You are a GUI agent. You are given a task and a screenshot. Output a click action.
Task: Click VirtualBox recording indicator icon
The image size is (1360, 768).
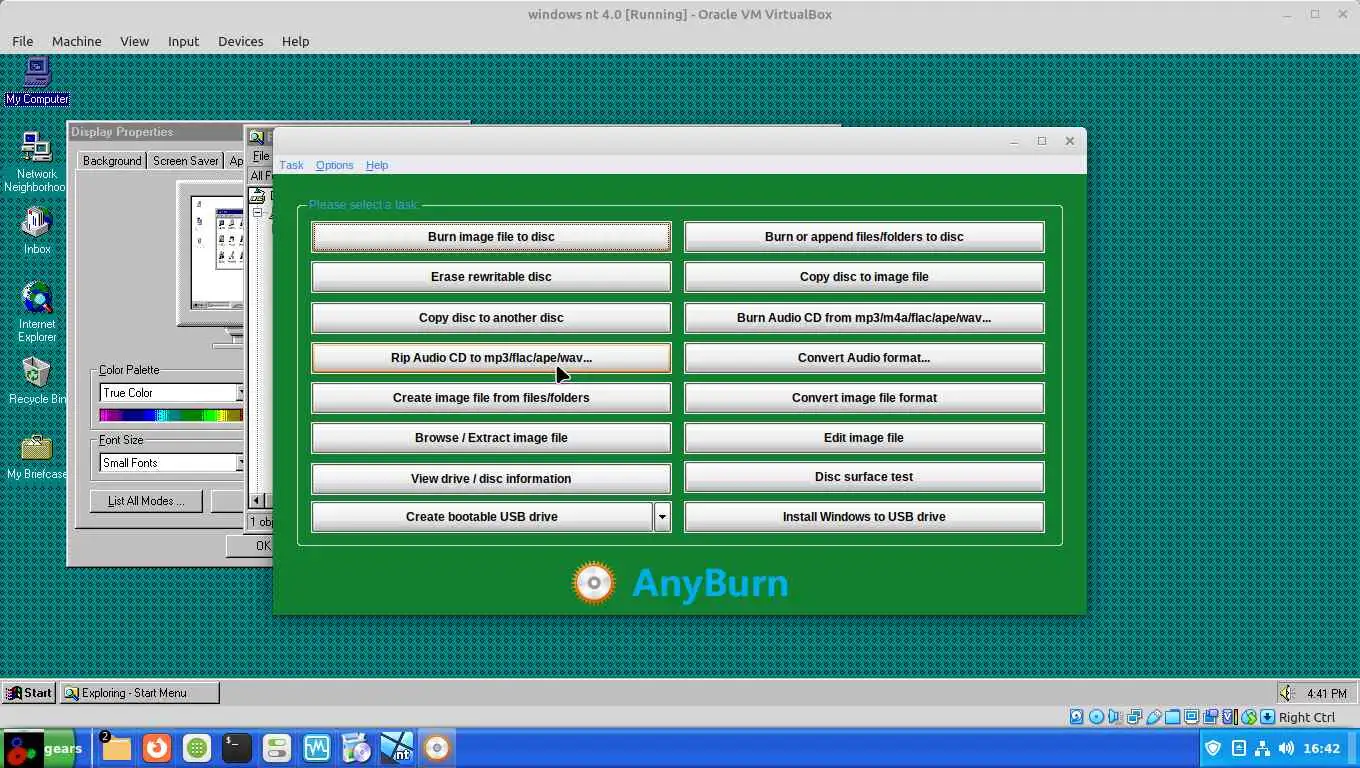1210,717
